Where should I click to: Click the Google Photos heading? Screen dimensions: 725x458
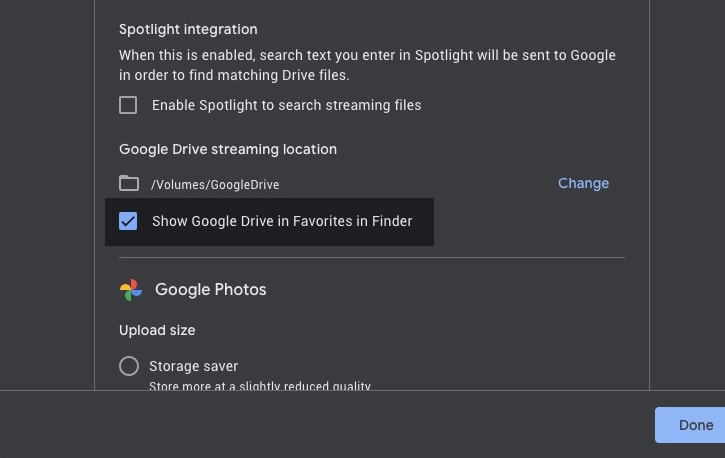point(210,289)
